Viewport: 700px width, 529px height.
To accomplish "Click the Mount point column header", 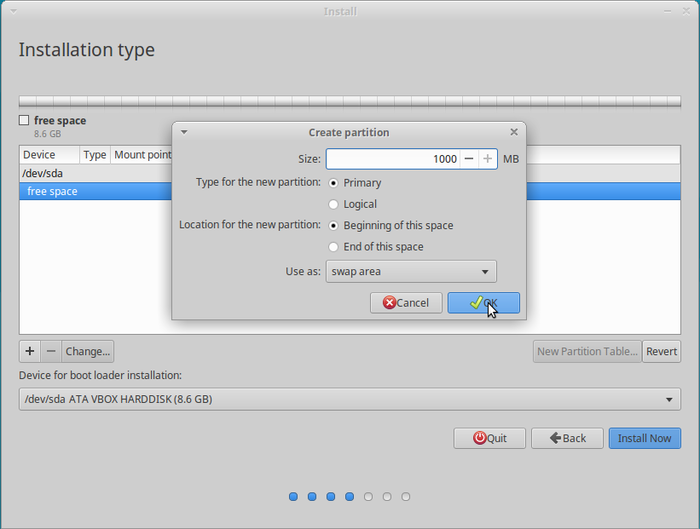I will [142, 155].
